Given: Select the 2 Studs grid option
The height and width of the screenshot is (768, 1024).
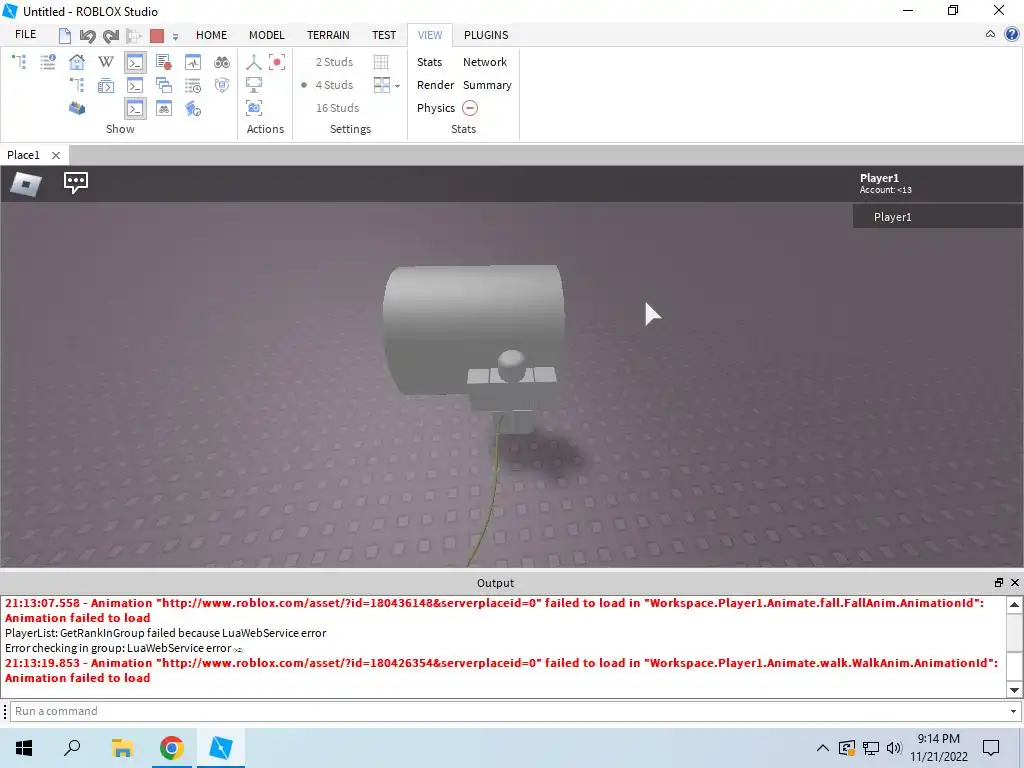Looking at the screenshot, I should click(x=334, y=62).
